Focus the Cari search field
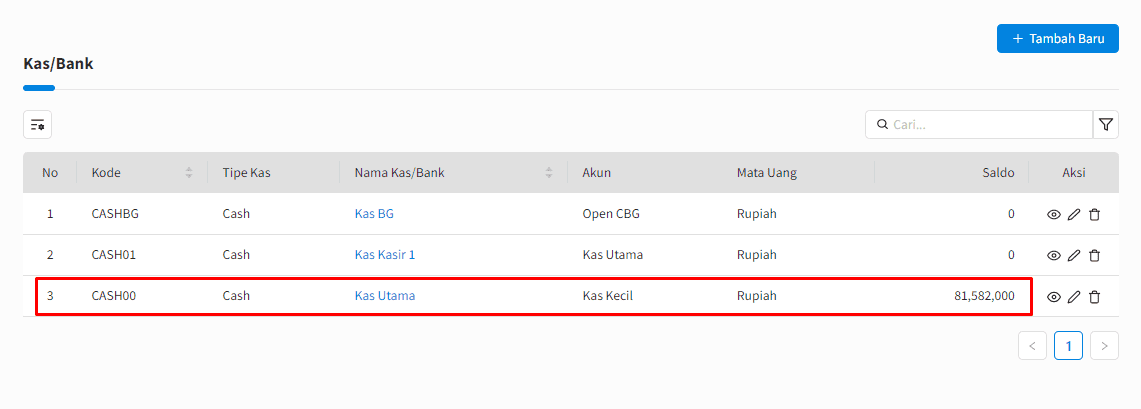 point(985,125)
